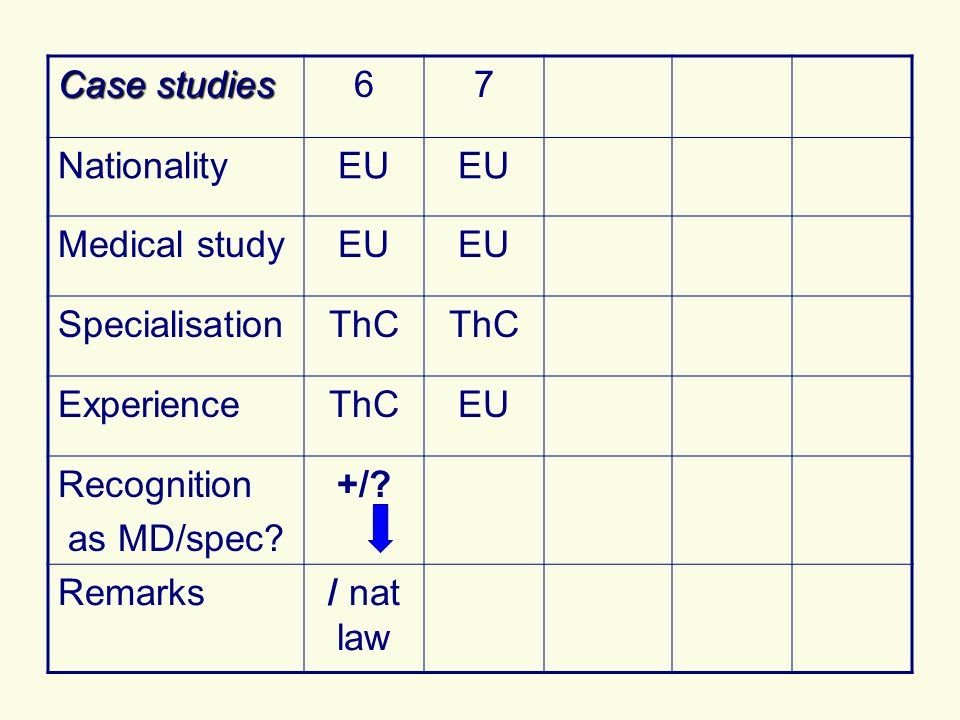Select Nationality 'EU' for case 6
960x720 pixels.
[364, 166]
